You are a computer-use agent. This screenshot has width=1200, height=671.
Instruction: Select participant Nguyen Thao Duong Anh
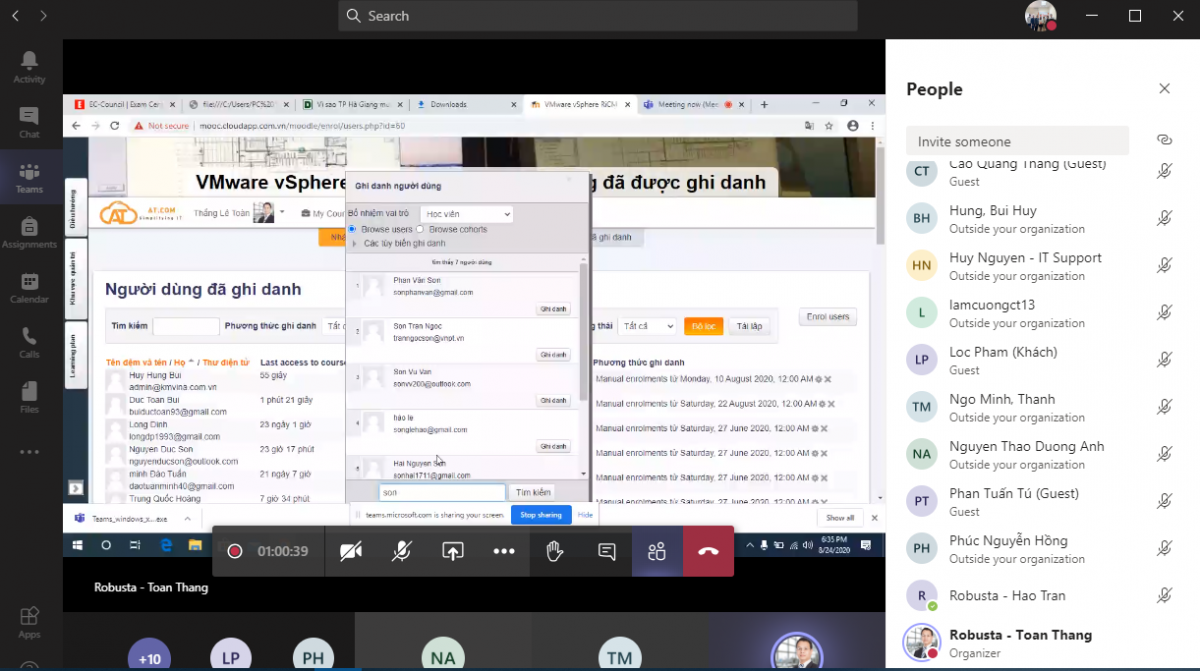pos(1041,454)
